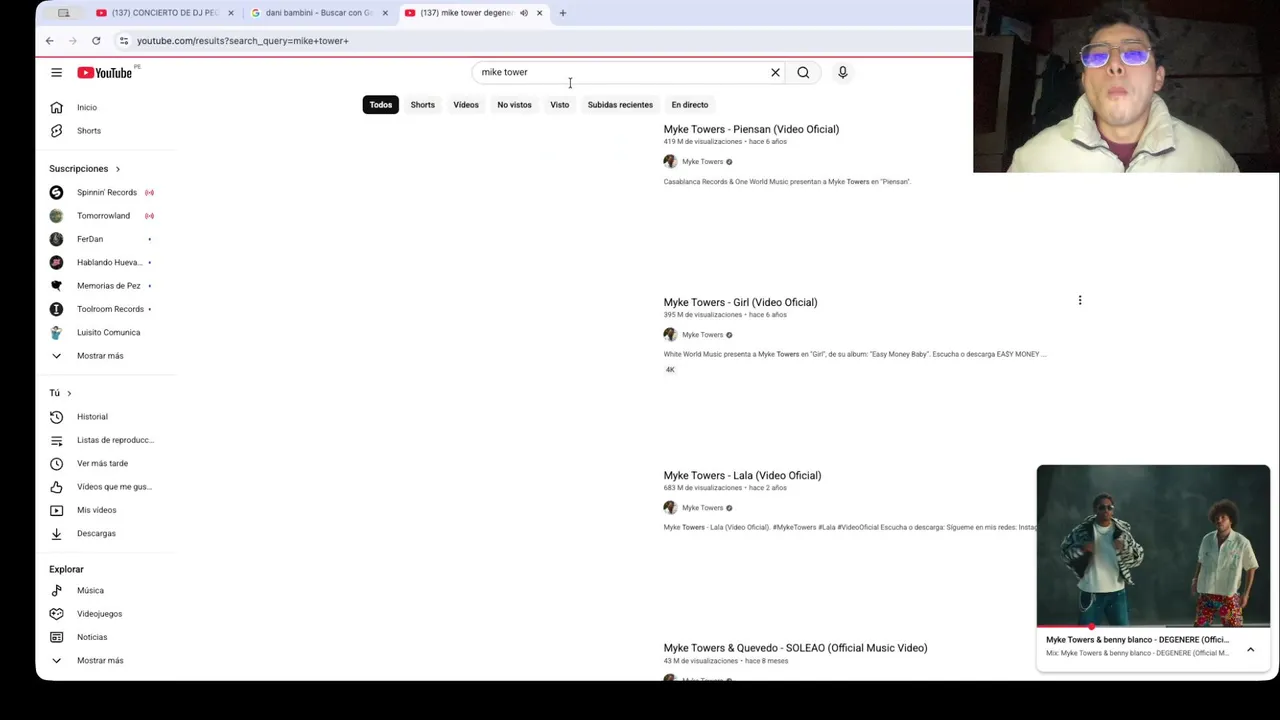The image size is (1280, 720).
Task: Open 'Myke Towers - Girl (Video Oficial)' result
Action: click(x=740, y=302)
